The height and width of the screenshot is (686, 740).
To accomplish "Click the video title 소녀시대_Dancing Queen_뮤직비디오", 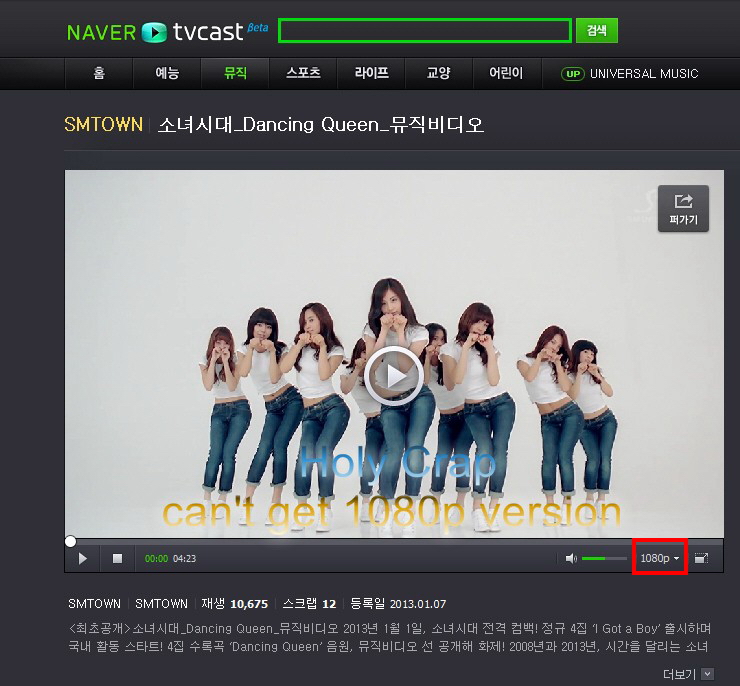I will [321, 125].
